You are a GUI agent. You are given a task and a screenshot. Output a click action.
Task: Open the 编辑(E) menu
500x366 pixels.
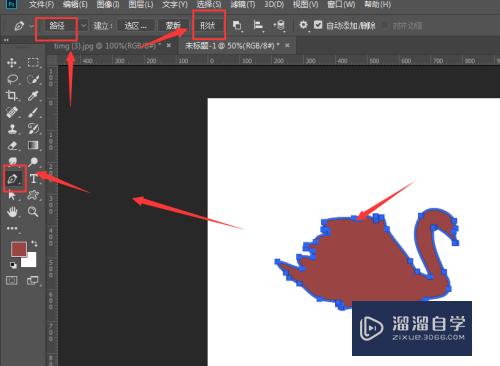(x=75, y=5)
